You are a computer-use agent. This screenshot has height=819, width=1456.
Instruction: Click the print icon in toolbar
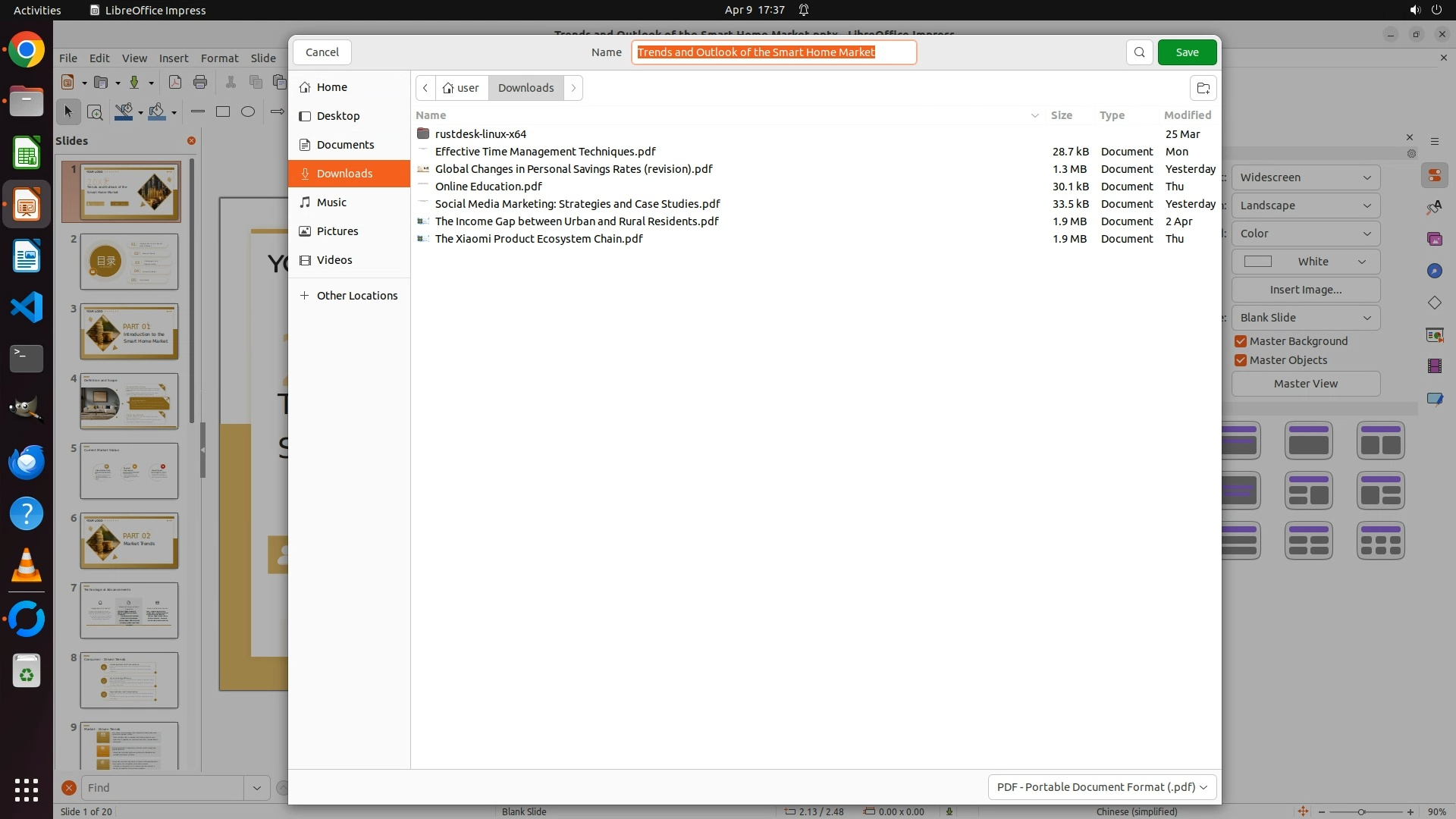(x=200, y=82)
